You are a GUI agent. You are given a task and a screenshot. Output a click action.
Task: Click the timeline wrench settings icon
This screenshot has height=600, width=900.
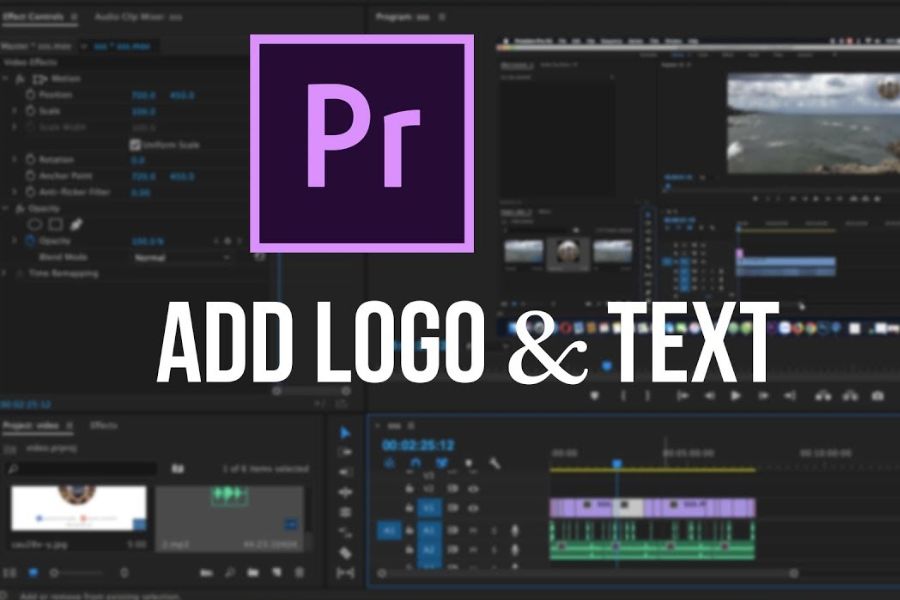[x=493, y=463]
